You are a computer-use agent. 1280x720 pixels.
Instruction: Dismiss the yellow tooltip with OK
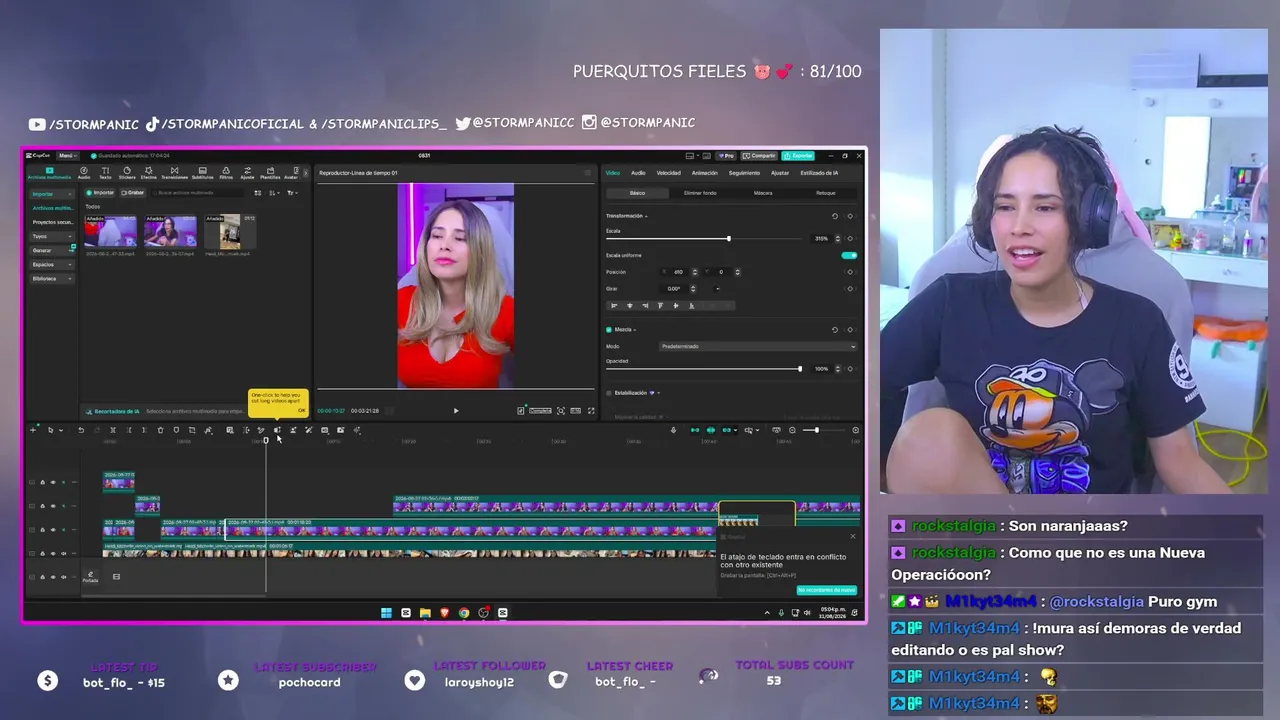pyautogui.click(x=302, y=410)
